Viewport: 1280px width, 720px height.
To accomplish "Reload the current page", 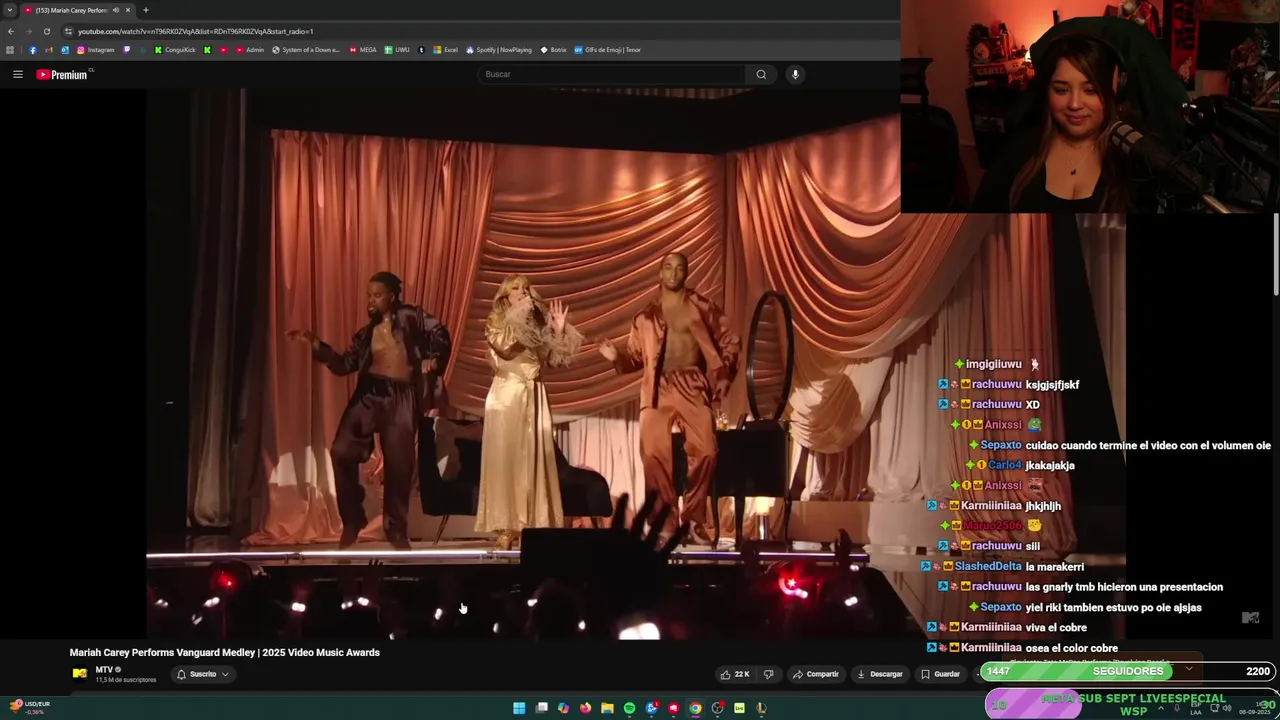I will (46, 31).
